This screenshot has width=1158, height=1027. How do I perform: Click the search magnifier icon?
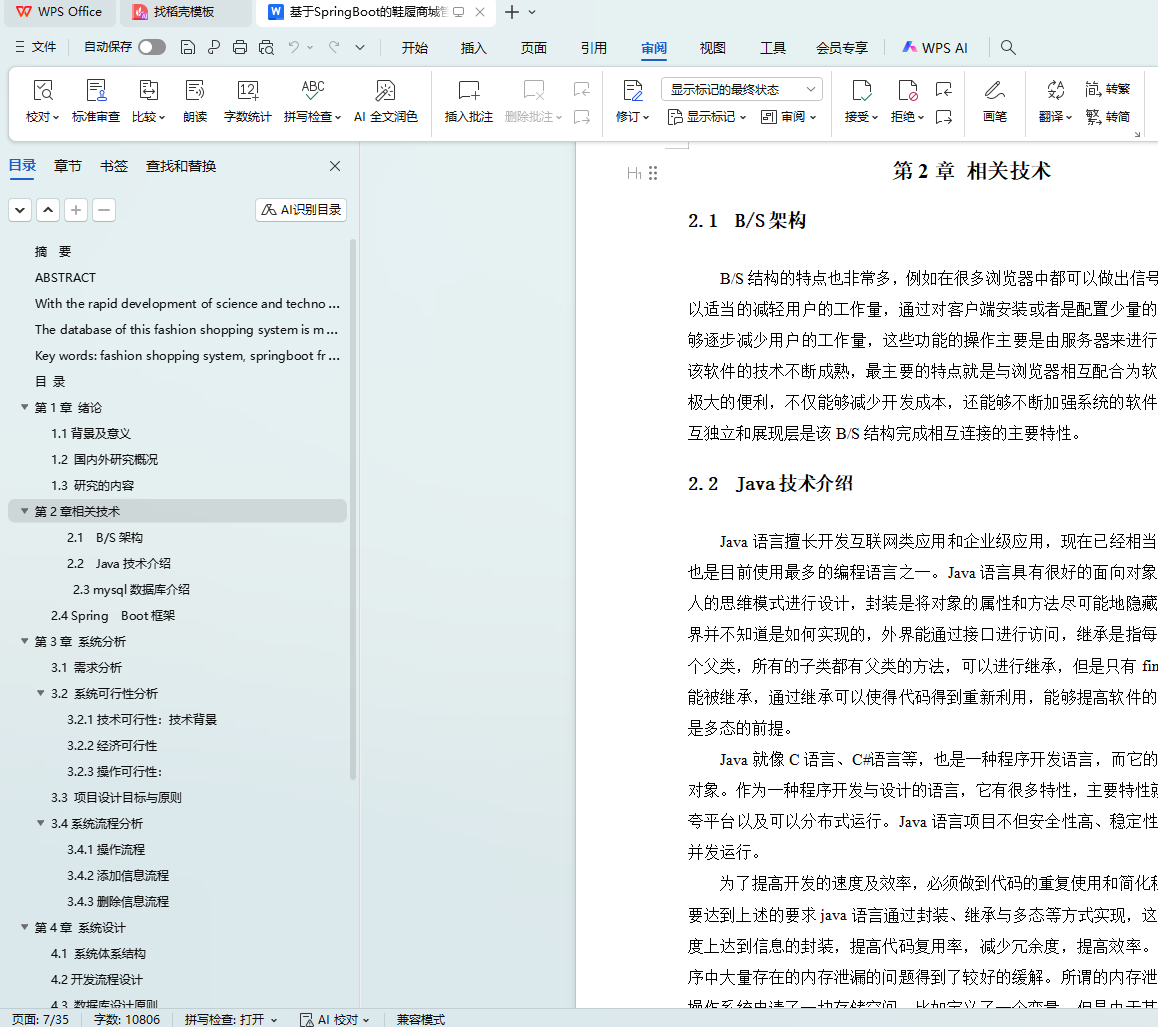[x=1008, y=47]
